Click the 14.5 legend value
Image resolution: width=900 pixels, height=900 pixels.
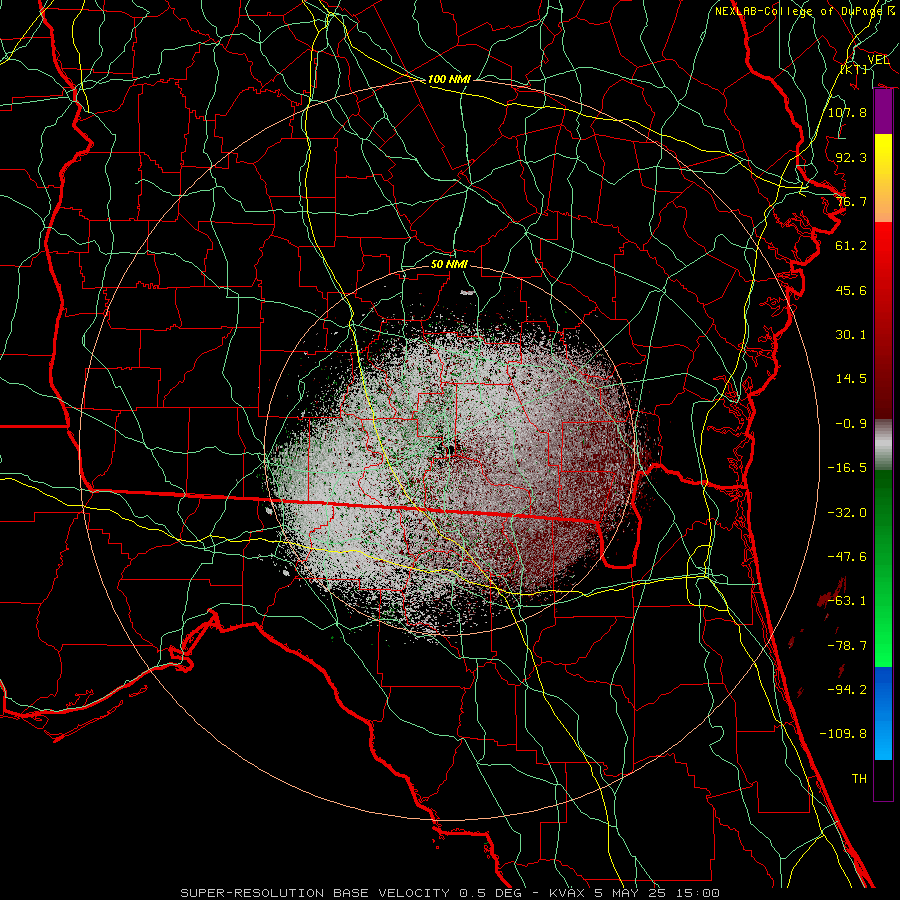(851, 379)
